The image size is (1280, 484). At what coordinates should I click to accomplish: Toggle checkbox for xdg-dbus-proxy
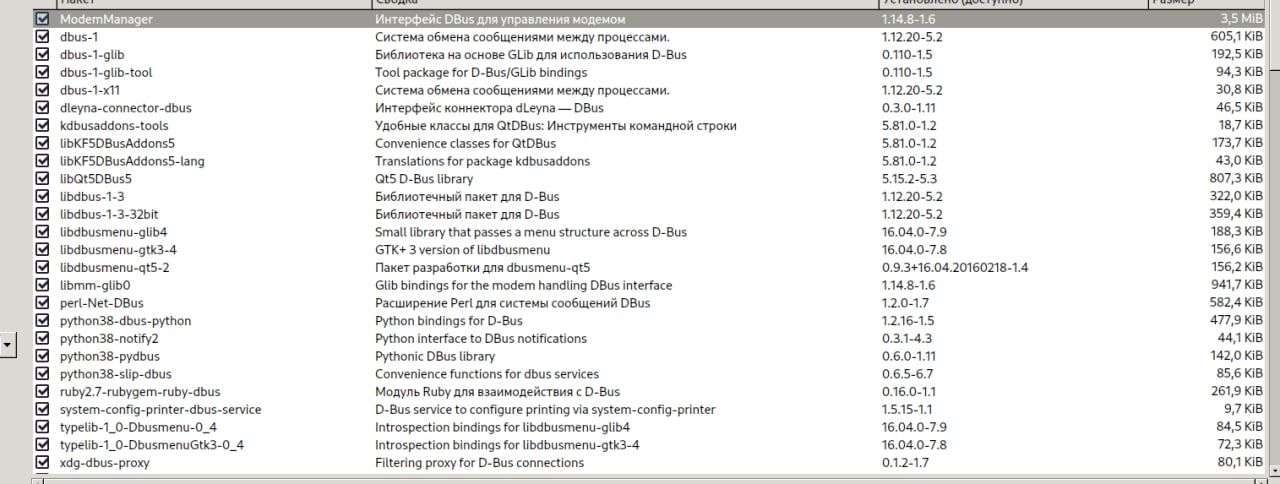[x=42, y=463]
